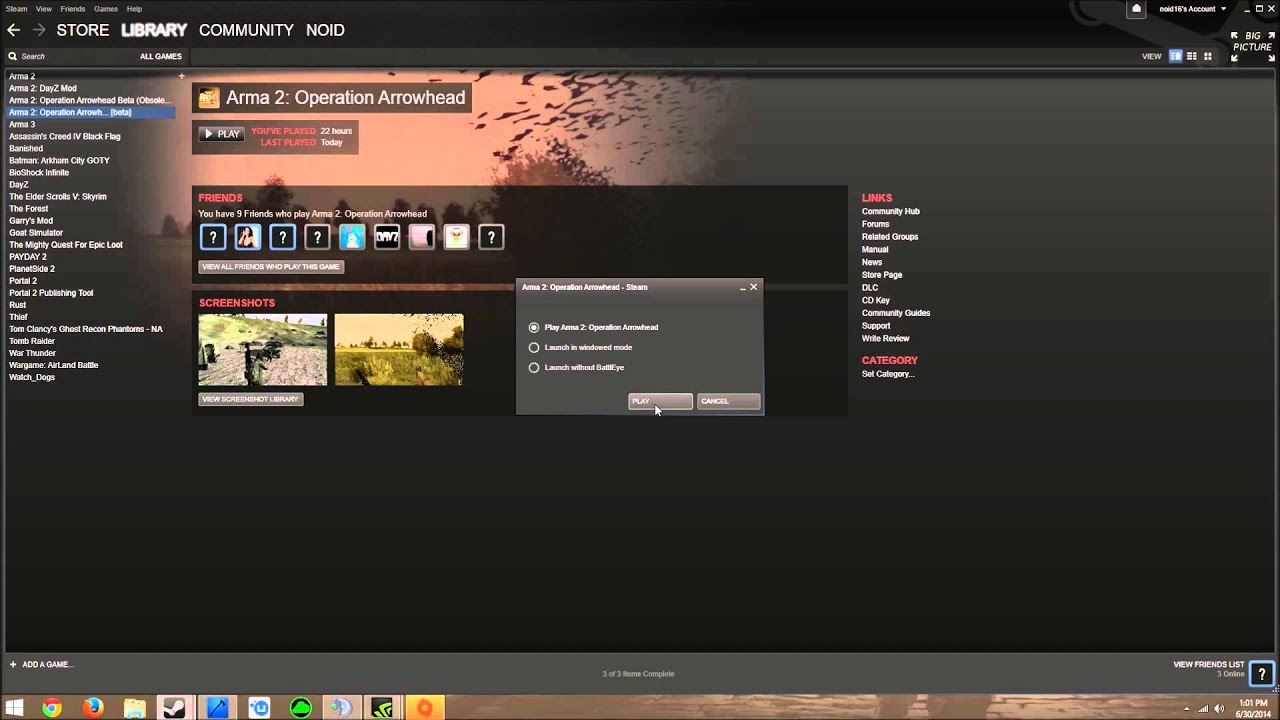Screen dimensions: 1280x720
Task: Open the View menu
Action: [x=44, y=9]
